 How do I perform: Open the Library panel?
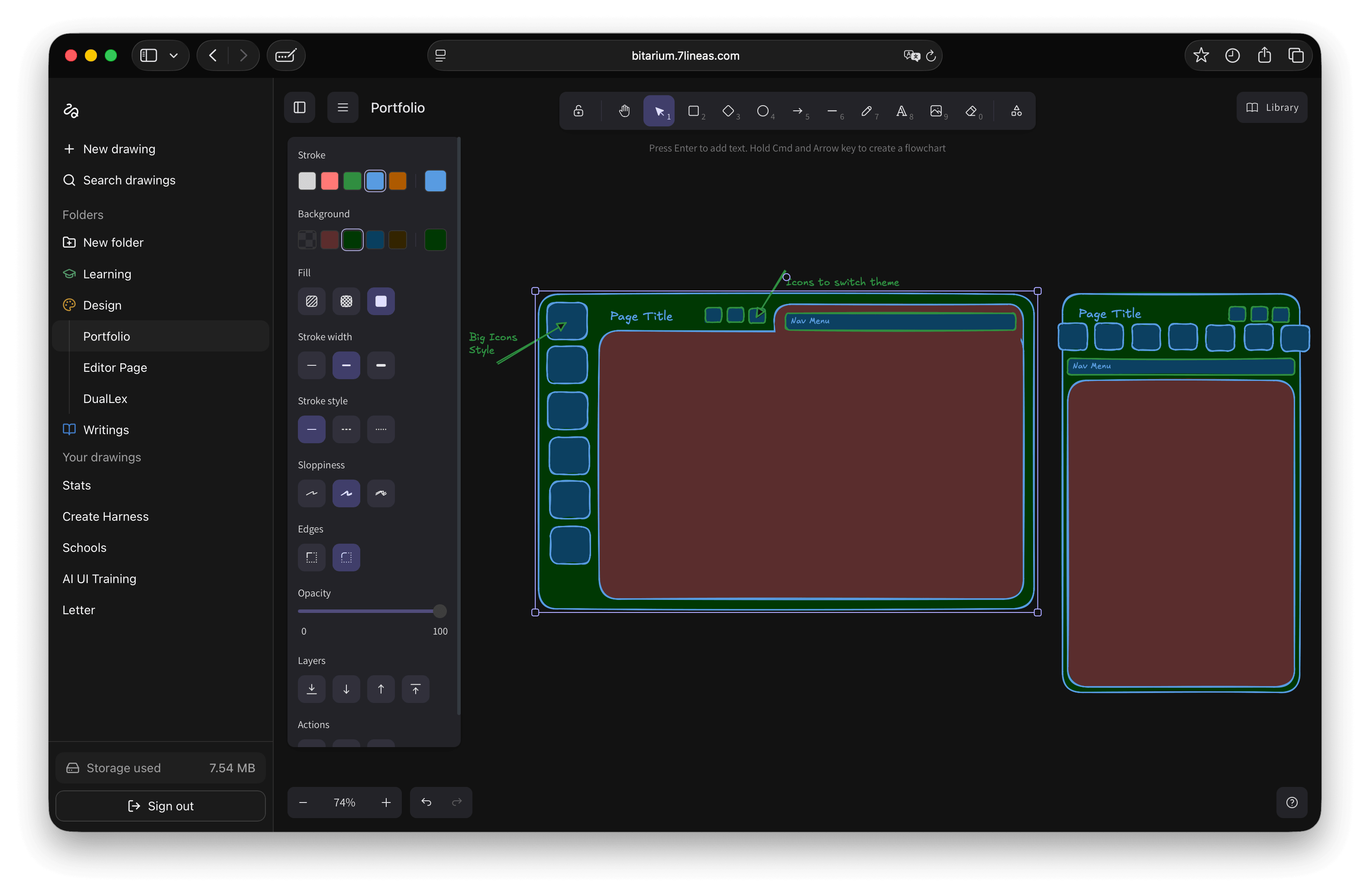pyautogui.click(x=1272, y=107)
